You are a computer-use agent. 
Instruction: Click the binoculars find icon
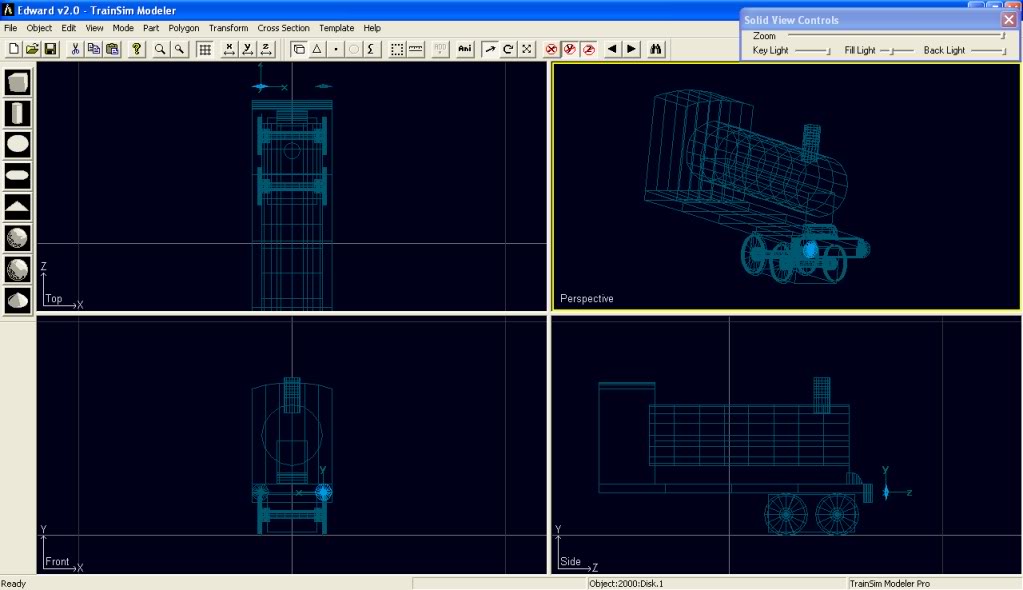point(656,49)
